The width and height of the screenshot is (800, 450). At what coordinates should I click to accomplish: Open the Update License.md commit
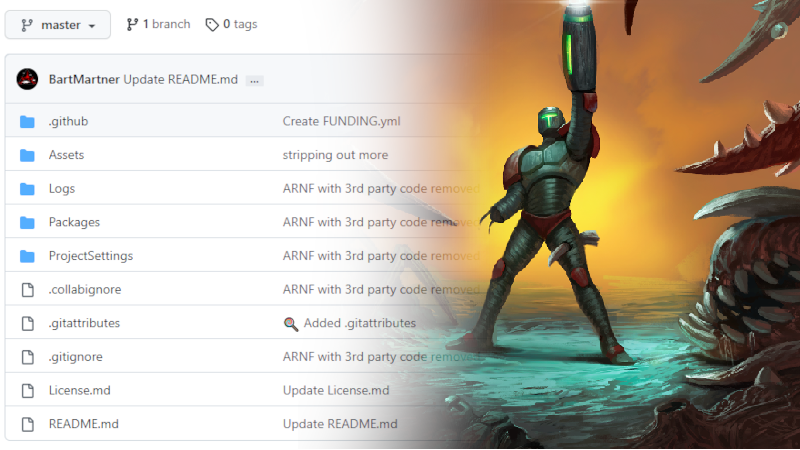[x=336, y=391]
